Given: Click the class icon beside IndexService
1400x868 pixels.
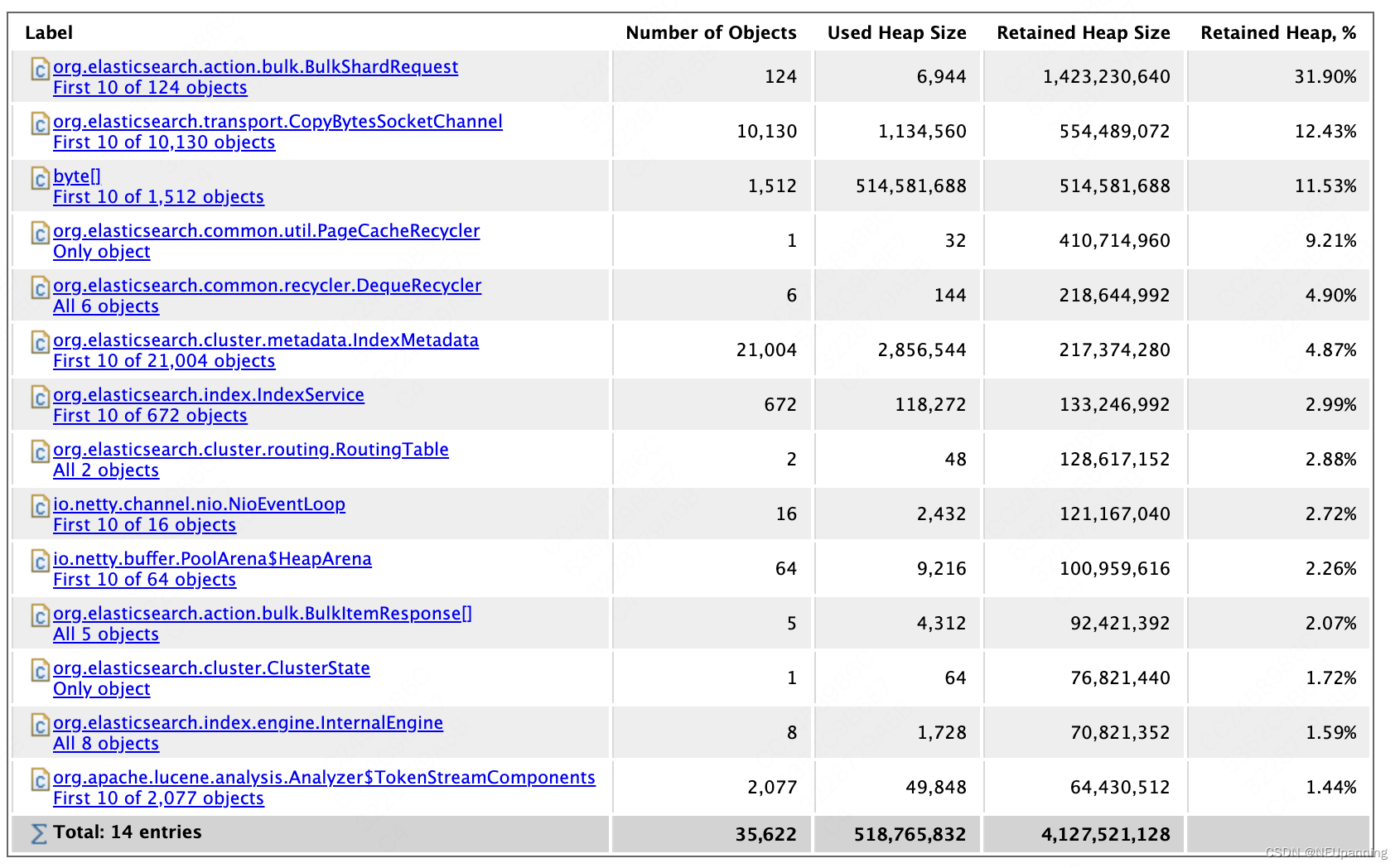Looking at the screenshot, I should pyautogui.click(x=40, y=397).
